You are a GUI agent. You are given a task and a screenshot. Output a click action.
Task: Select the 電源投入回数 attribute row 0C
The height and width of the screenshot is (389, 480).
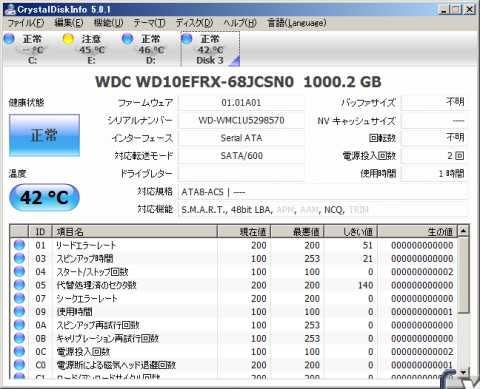(x=234, y=352)
